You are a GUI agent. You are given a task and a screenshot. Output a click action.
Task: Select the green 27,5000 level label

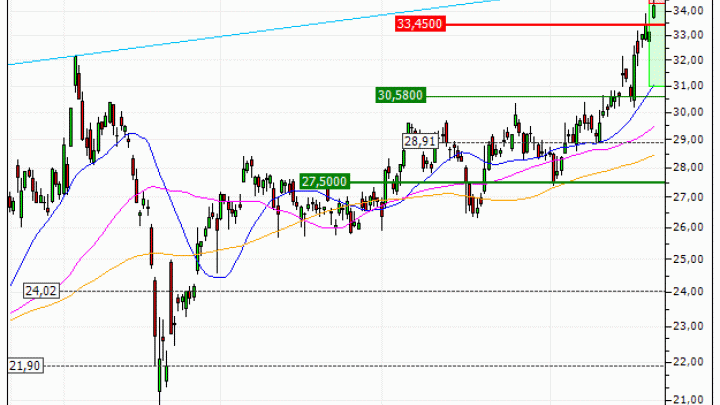pos(326,181)
